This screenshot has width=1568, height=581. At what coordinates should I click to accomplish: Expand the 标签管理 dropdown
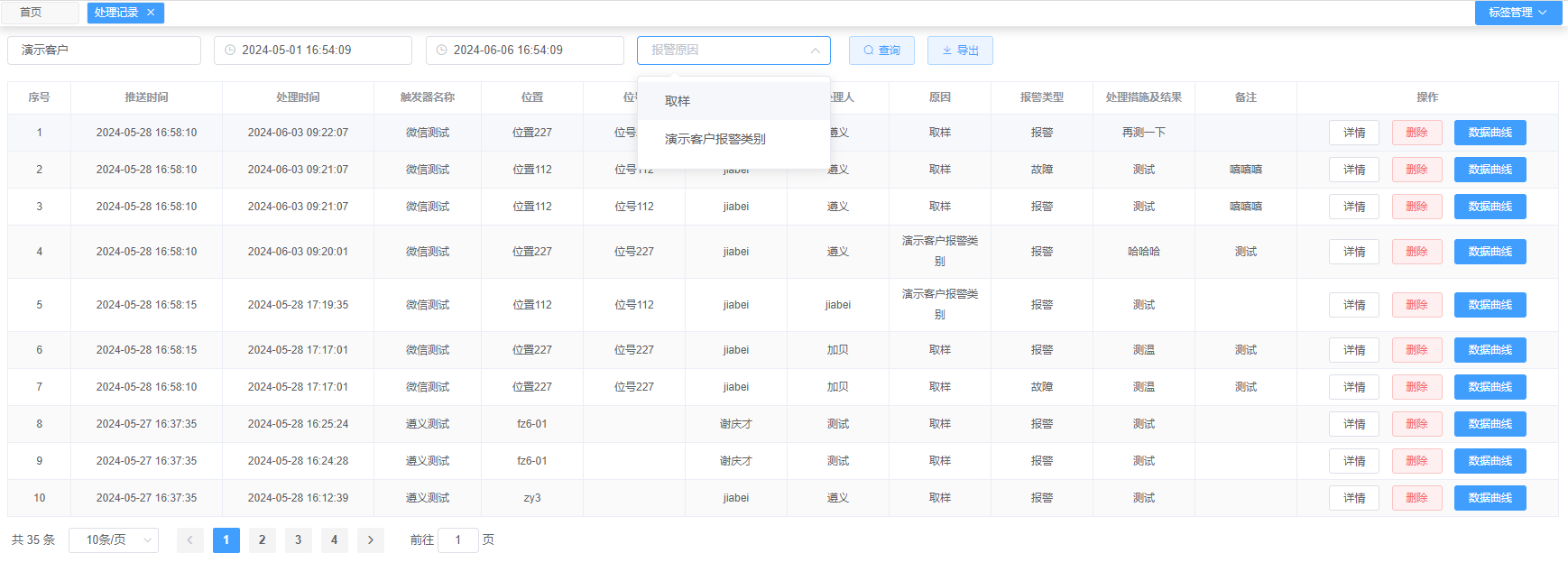(x=1518, y=13)
